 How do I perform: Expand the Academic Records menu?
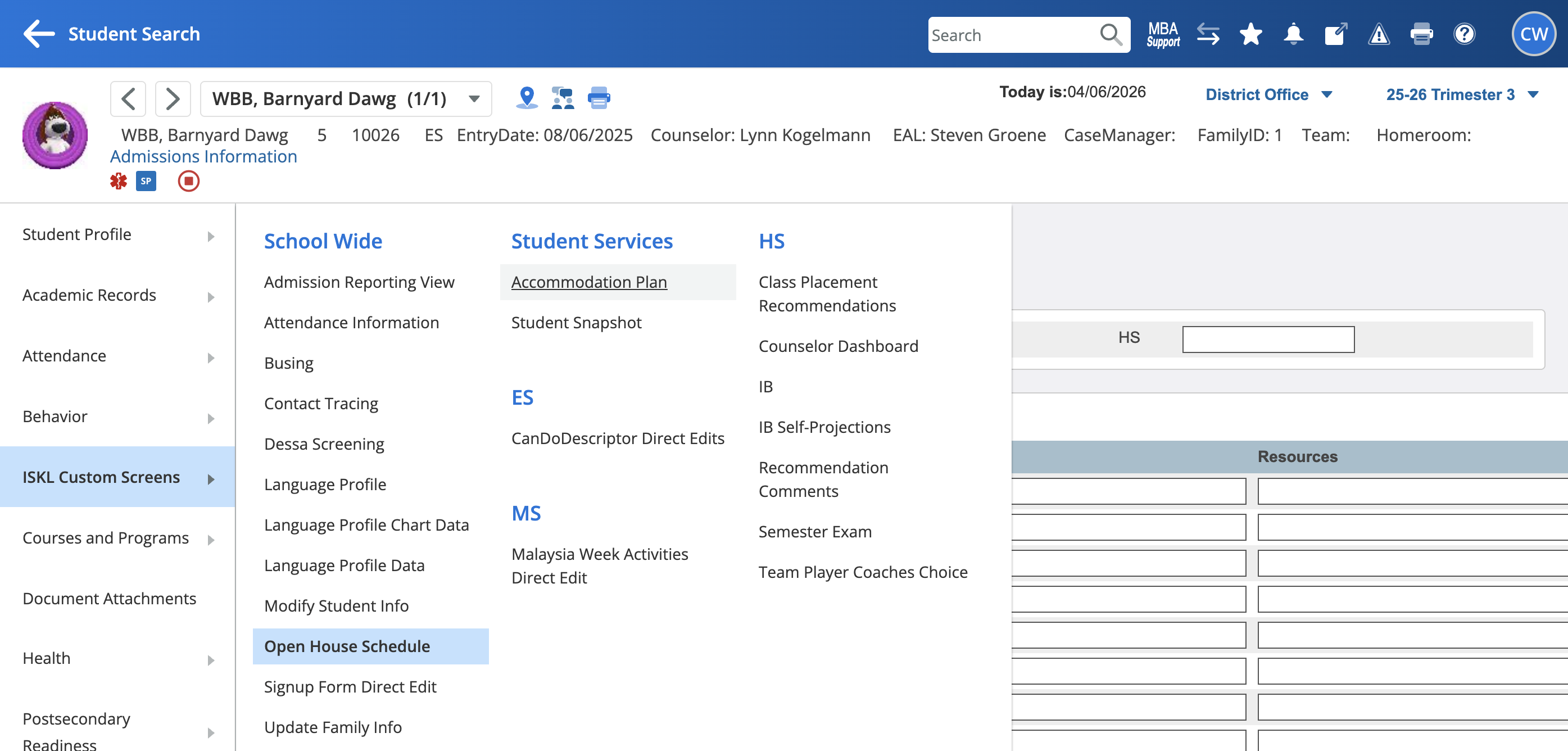coord(117,295)
